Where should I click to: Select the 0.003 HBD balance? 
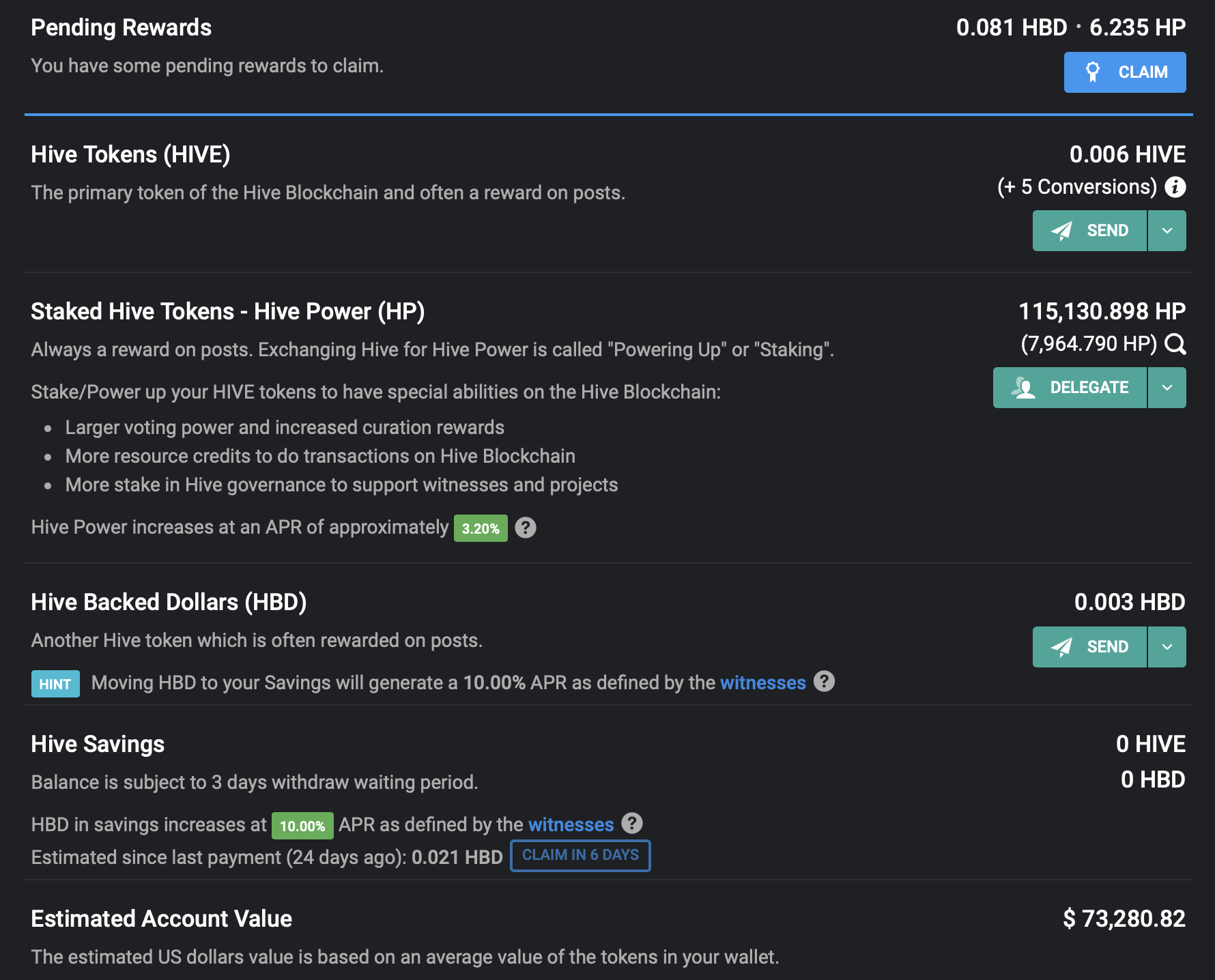[1130, 602]
